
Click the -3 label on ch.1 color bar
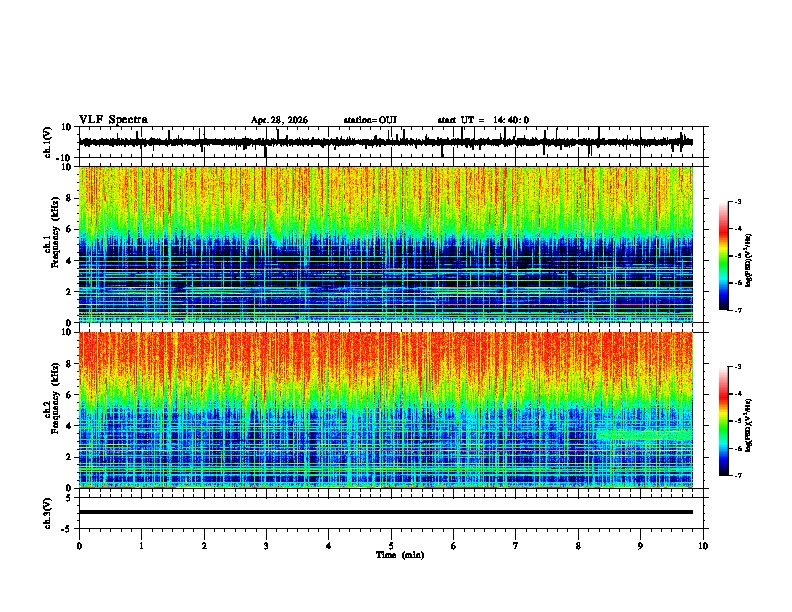click(x=738, y=201)
